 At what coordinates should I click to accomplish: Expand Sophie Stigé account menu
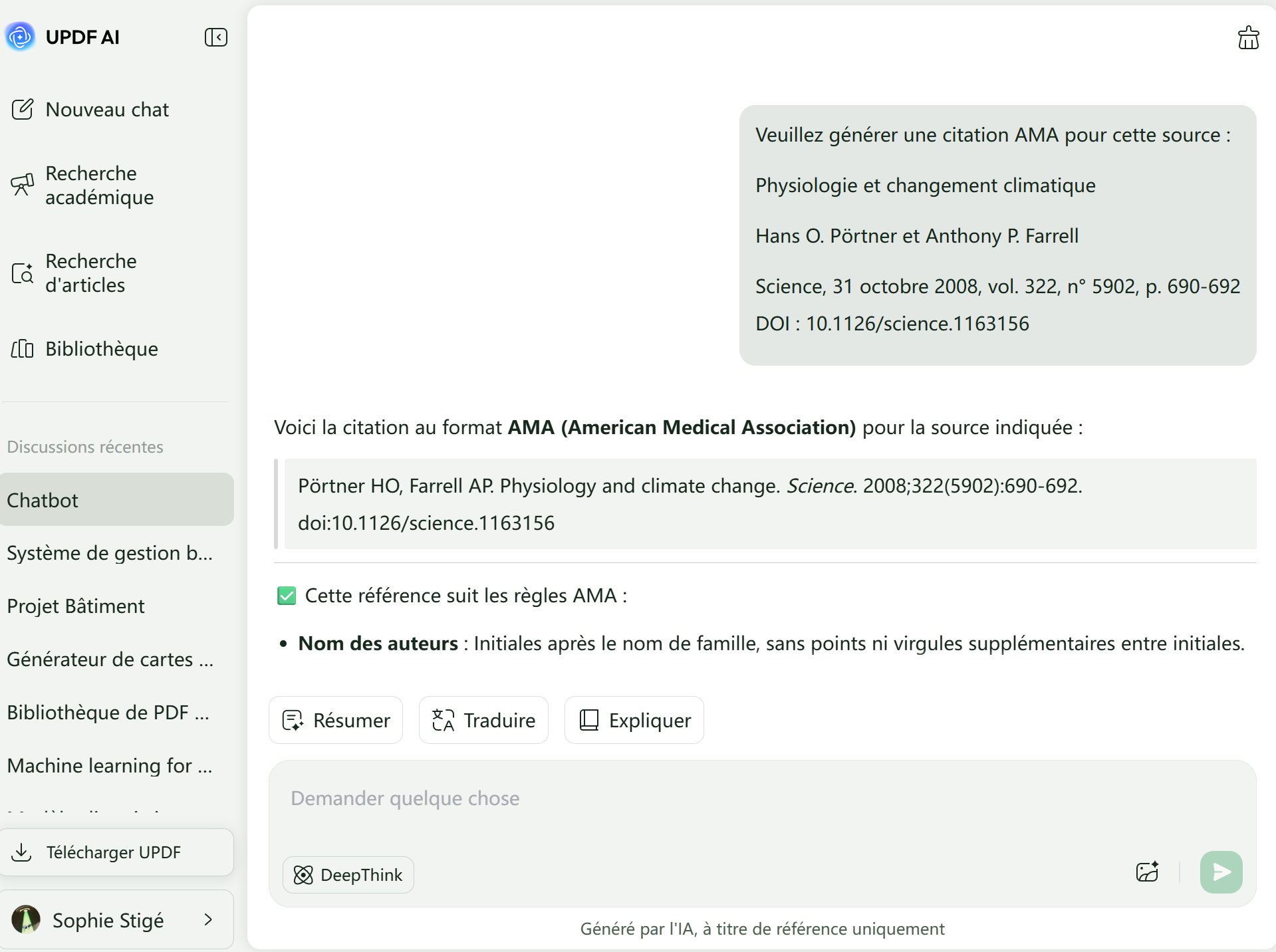click(208, 919)
